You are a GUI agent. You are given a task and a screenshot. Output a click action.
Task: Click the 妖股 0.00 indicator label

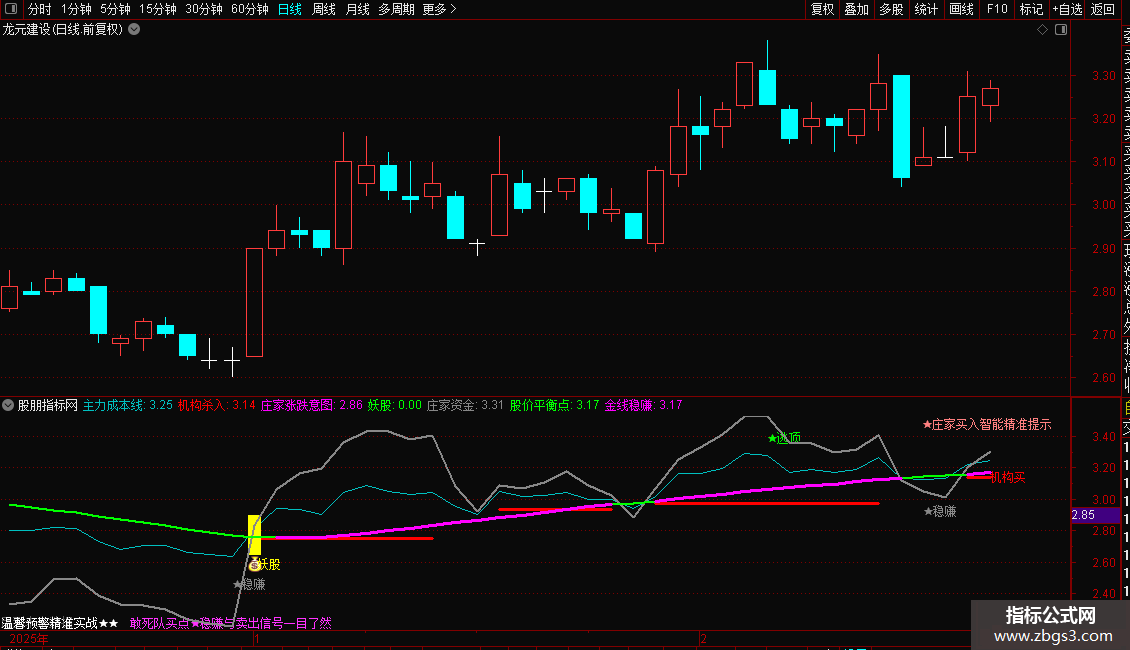pyautogui.click(x=394, y=405)
